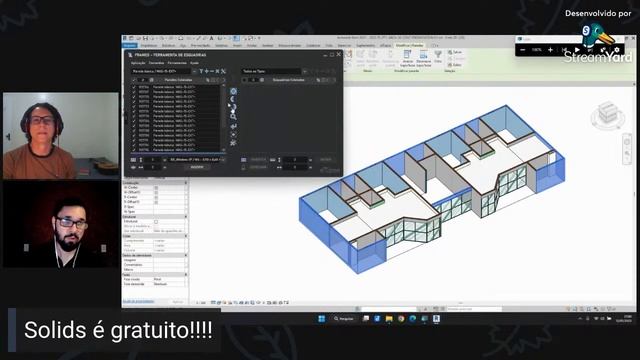Viewport: 640px width, 360px height.
Task: Click the Revit icon on taskbar
Action: pyautogui.click(x=436, y=318)
